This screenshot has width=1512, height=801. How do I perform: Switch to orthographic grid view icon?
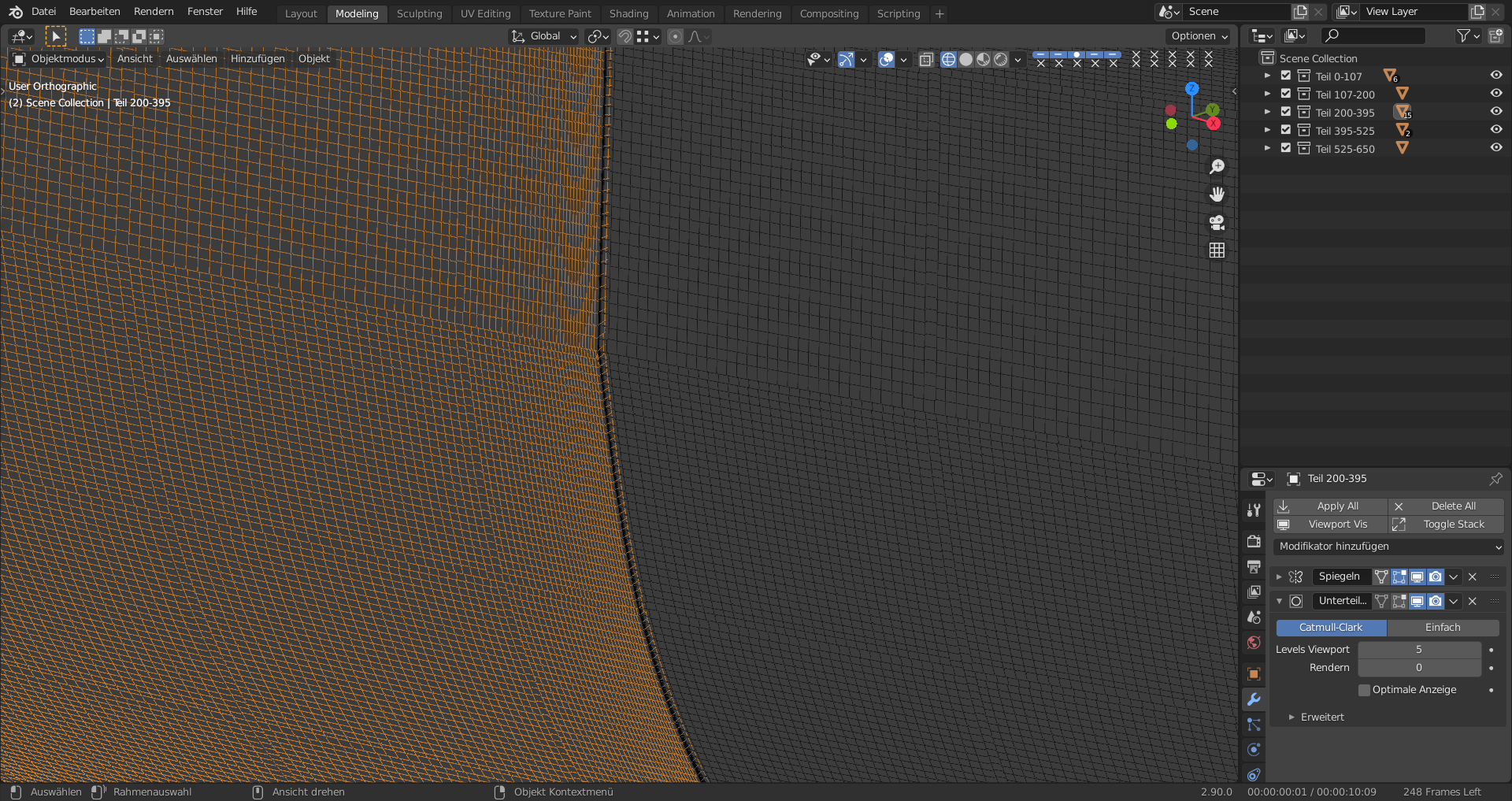(x=1217, y=250)
